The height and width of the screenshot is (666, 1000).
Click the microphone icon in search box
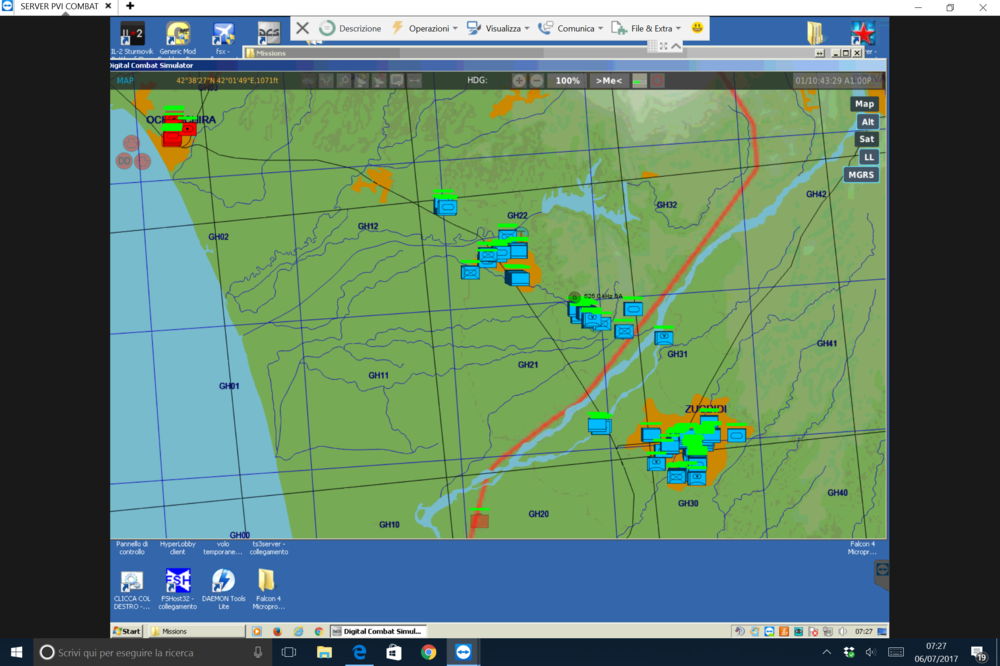[258, 653]
